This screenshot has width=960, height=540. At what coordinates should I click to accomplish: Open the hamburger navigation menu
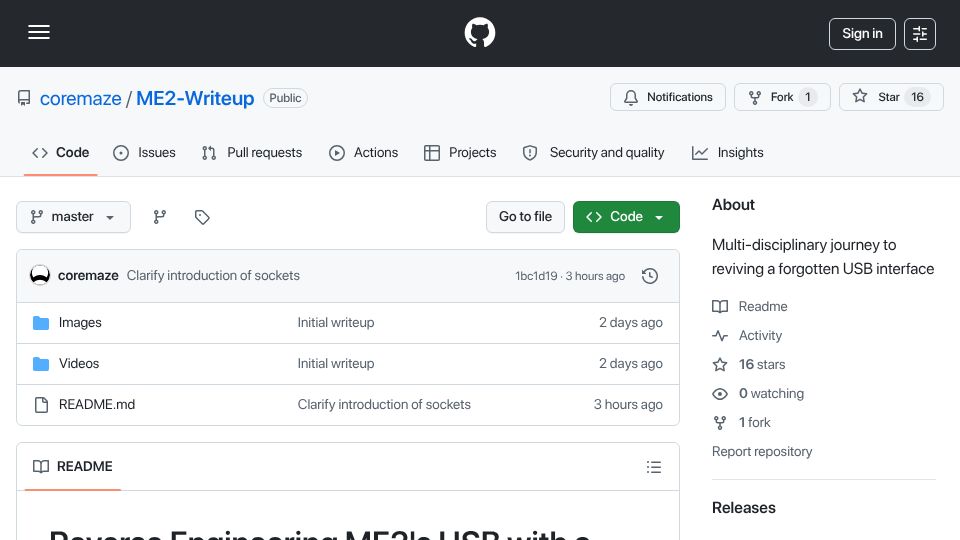click(39, 32)
